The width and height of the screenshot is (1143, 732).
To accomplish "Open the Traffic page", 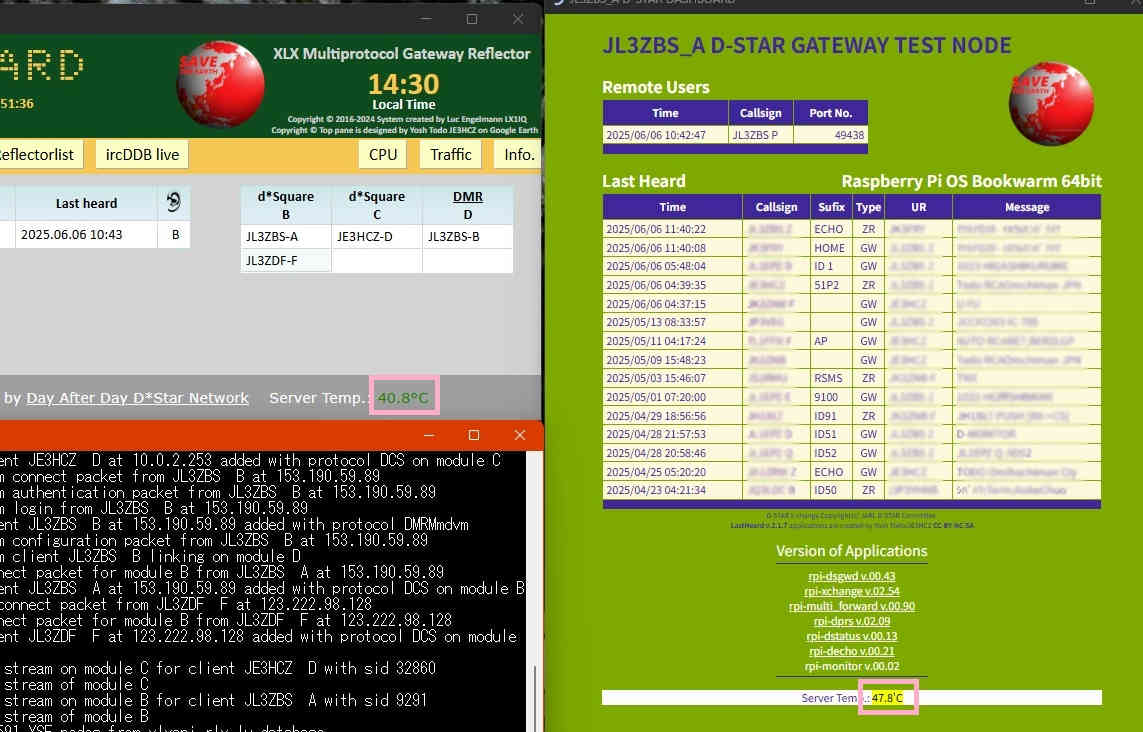I will [x=451, y=154].
